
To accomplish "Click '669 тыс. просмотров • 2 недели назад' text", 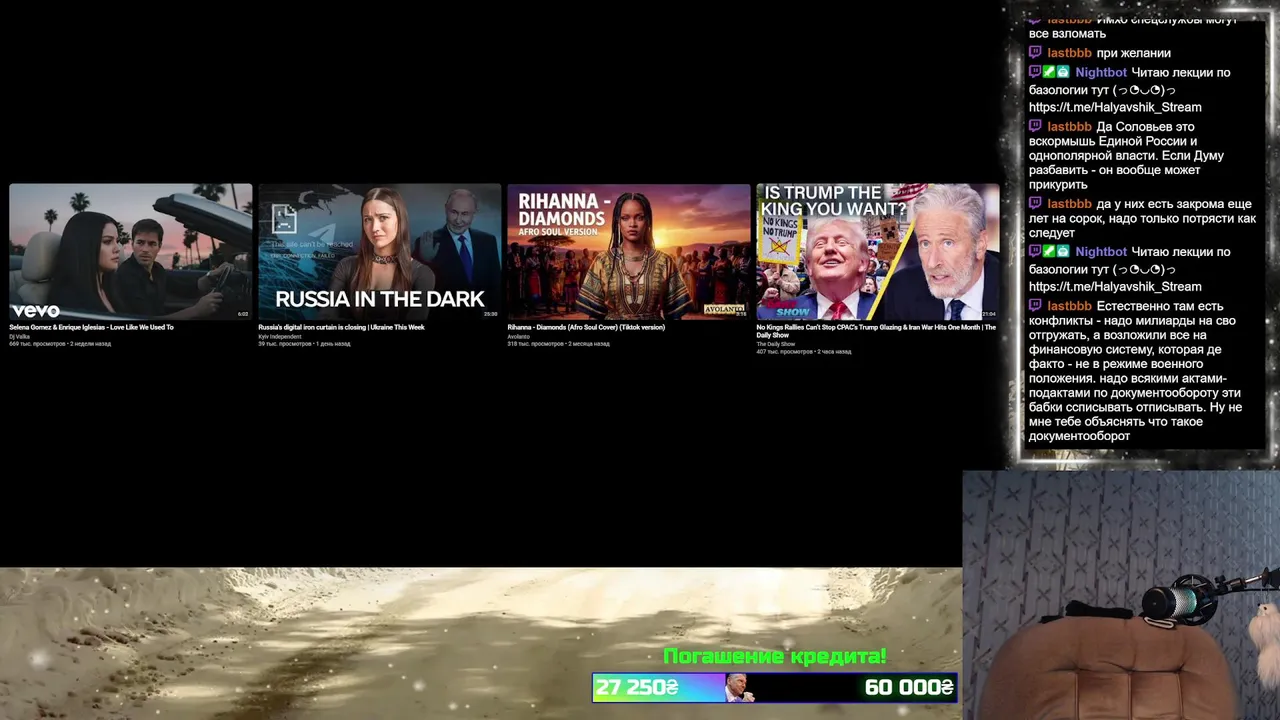I will [x=60, y=344].
